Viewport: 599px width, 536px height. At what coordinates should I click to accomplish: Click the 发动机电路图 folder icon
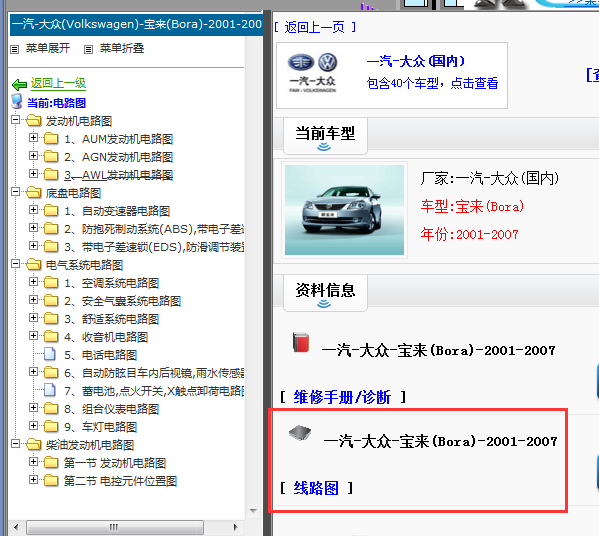click(x=34, y=121)
